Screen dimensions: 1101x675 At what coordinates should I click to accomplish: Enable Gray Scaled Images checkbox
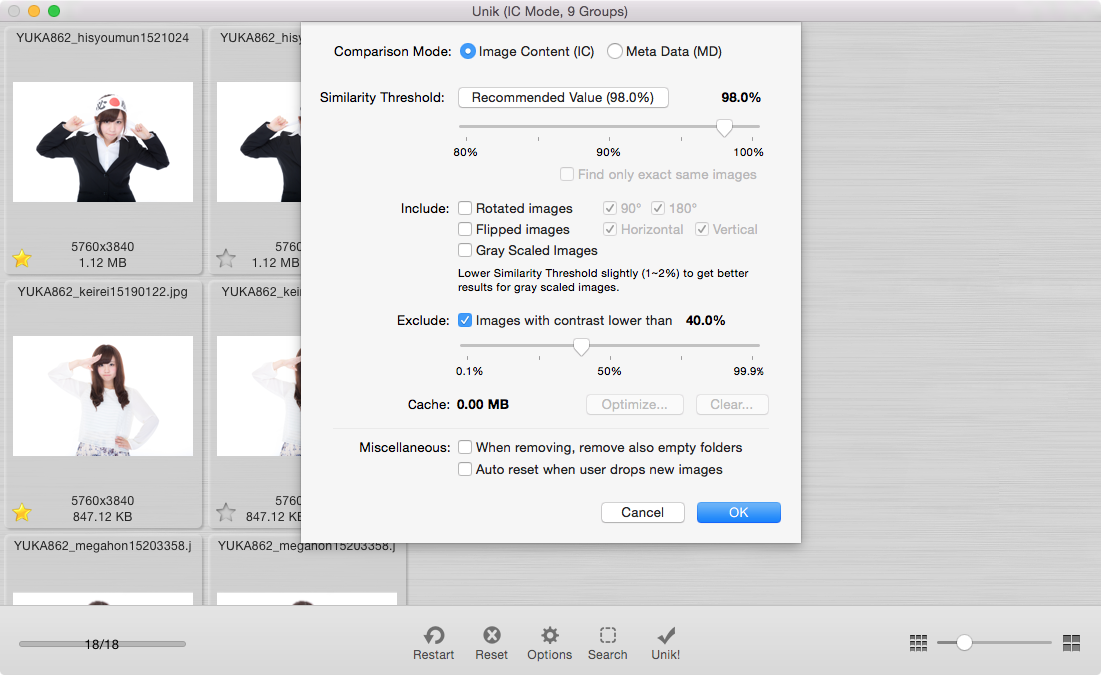coord(465,250)
